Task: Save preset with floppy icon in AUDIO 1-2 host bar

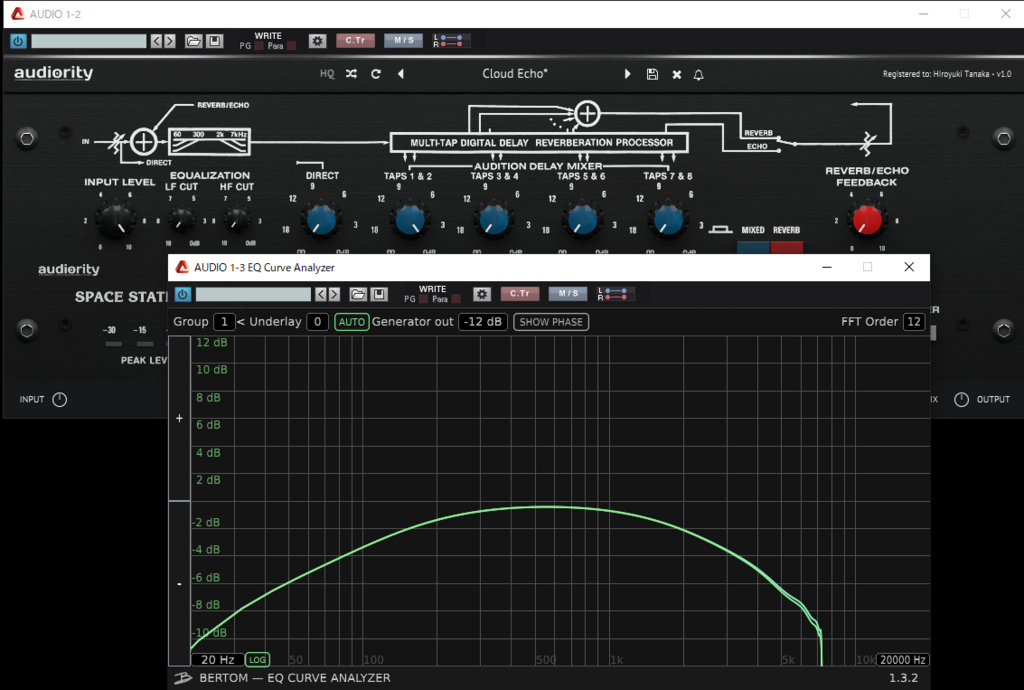Action: click(214, 41)
